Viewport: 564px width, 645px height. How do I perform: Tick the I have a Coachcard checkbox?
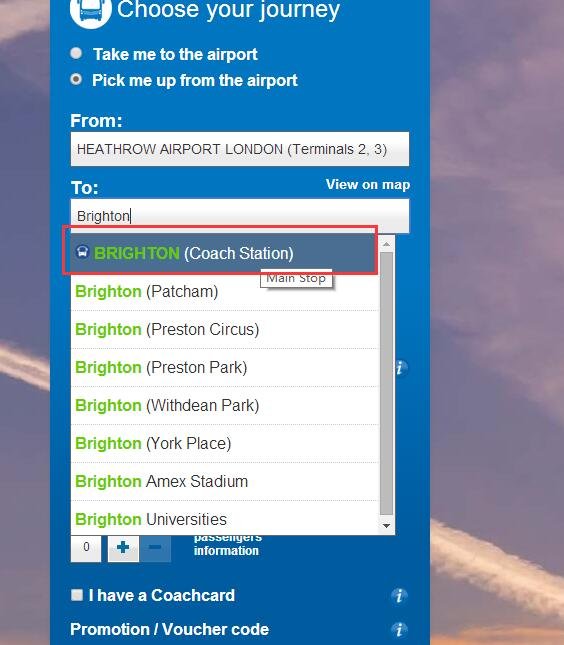(77, 595)
